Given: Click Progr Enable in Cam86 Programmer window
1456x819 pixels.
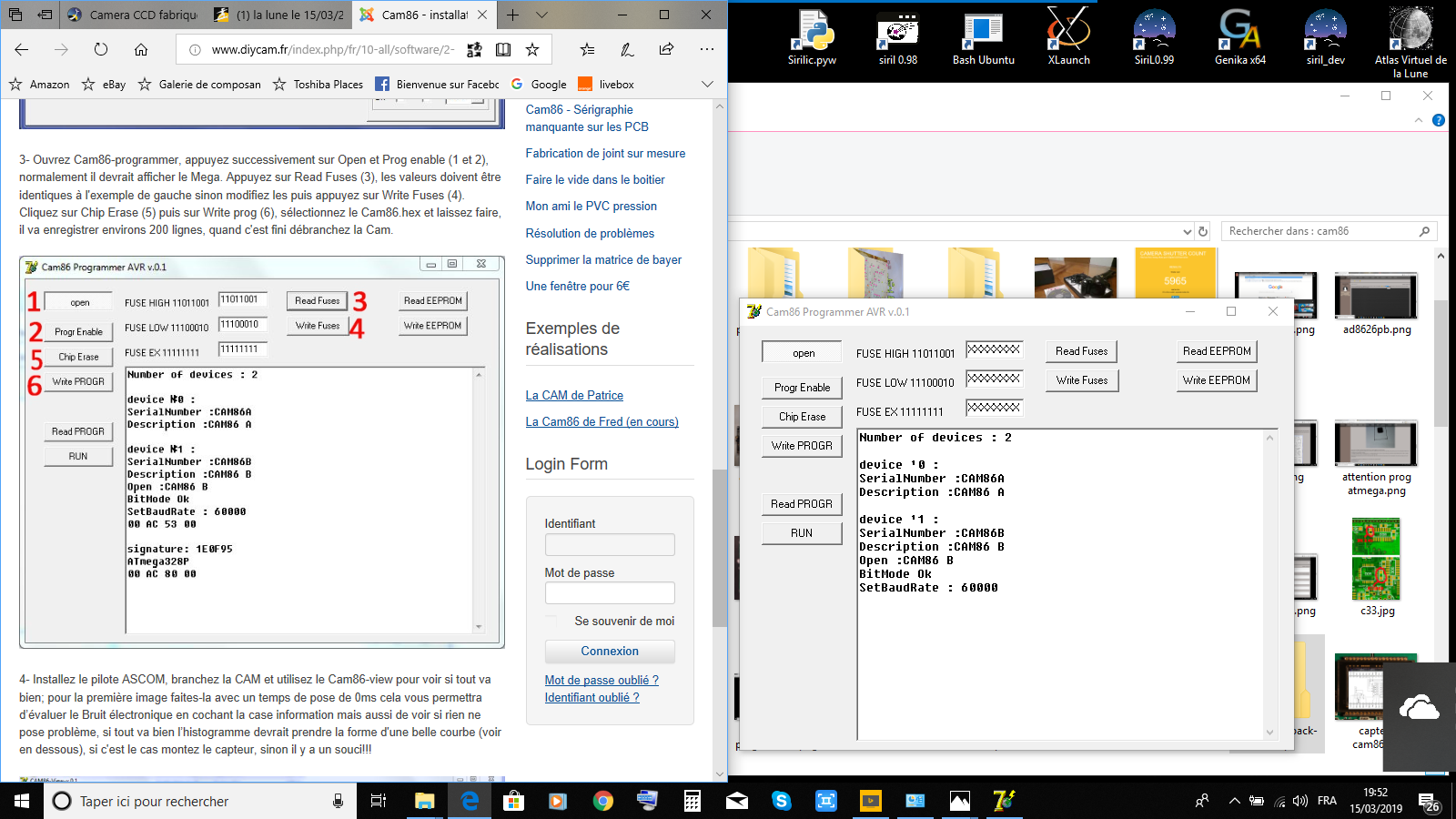Looking at the screenshot, I should 802,387.
